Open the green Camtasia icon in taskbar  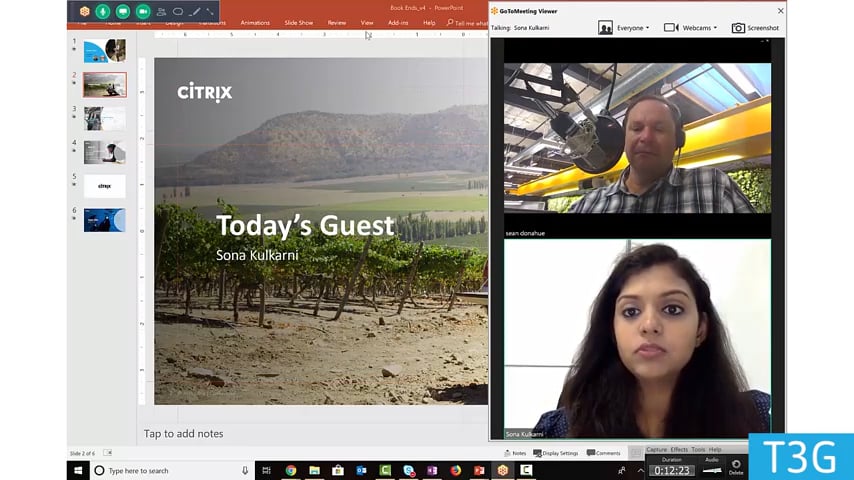pyautogui.click(x=385, y=470)
